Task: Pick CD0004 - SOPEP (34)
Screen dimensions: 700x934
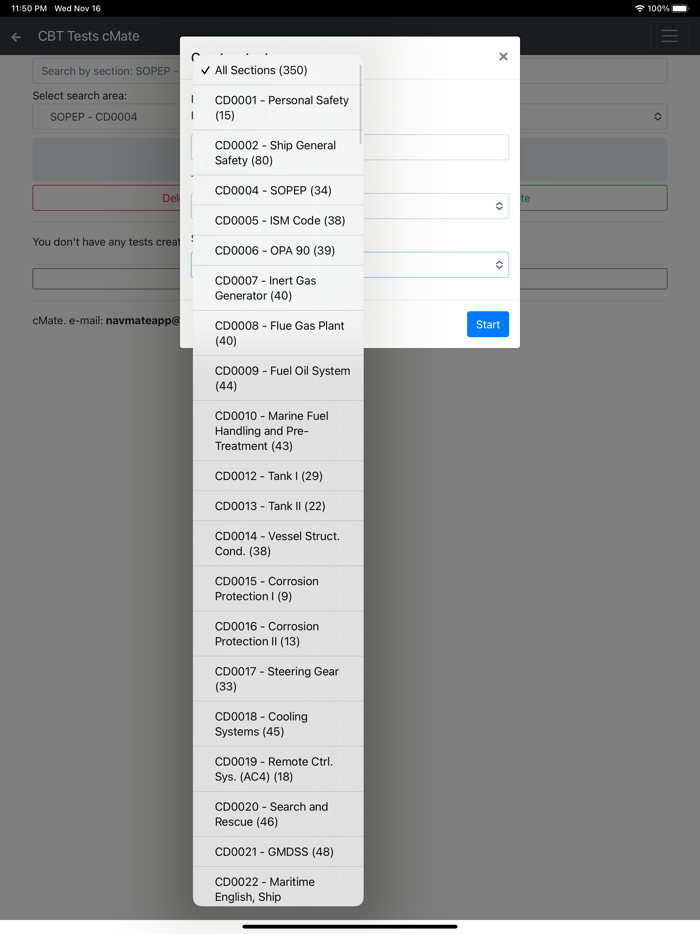Action: tap(273, 190)
